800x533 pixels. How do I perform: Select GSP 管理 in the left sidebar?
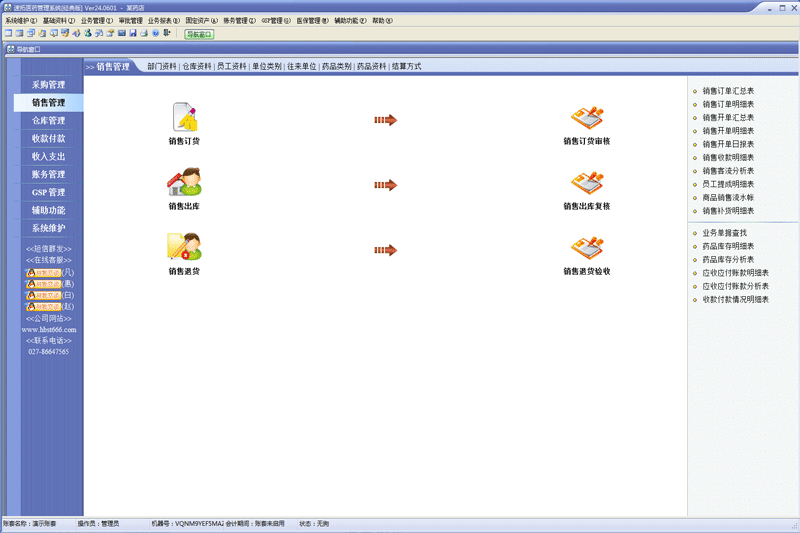tap(48, 192)
